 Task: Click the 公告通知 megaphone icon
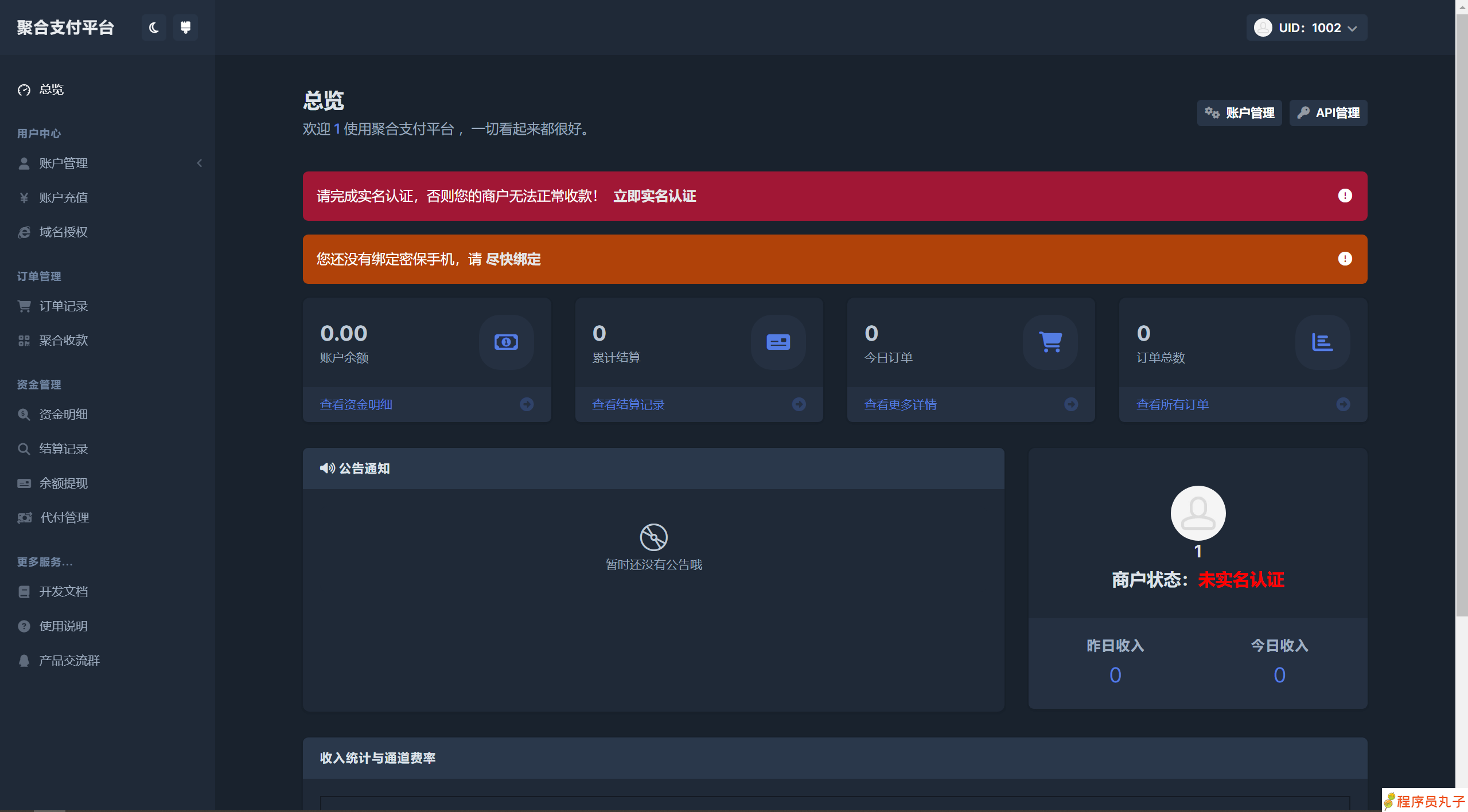(328, 469)
